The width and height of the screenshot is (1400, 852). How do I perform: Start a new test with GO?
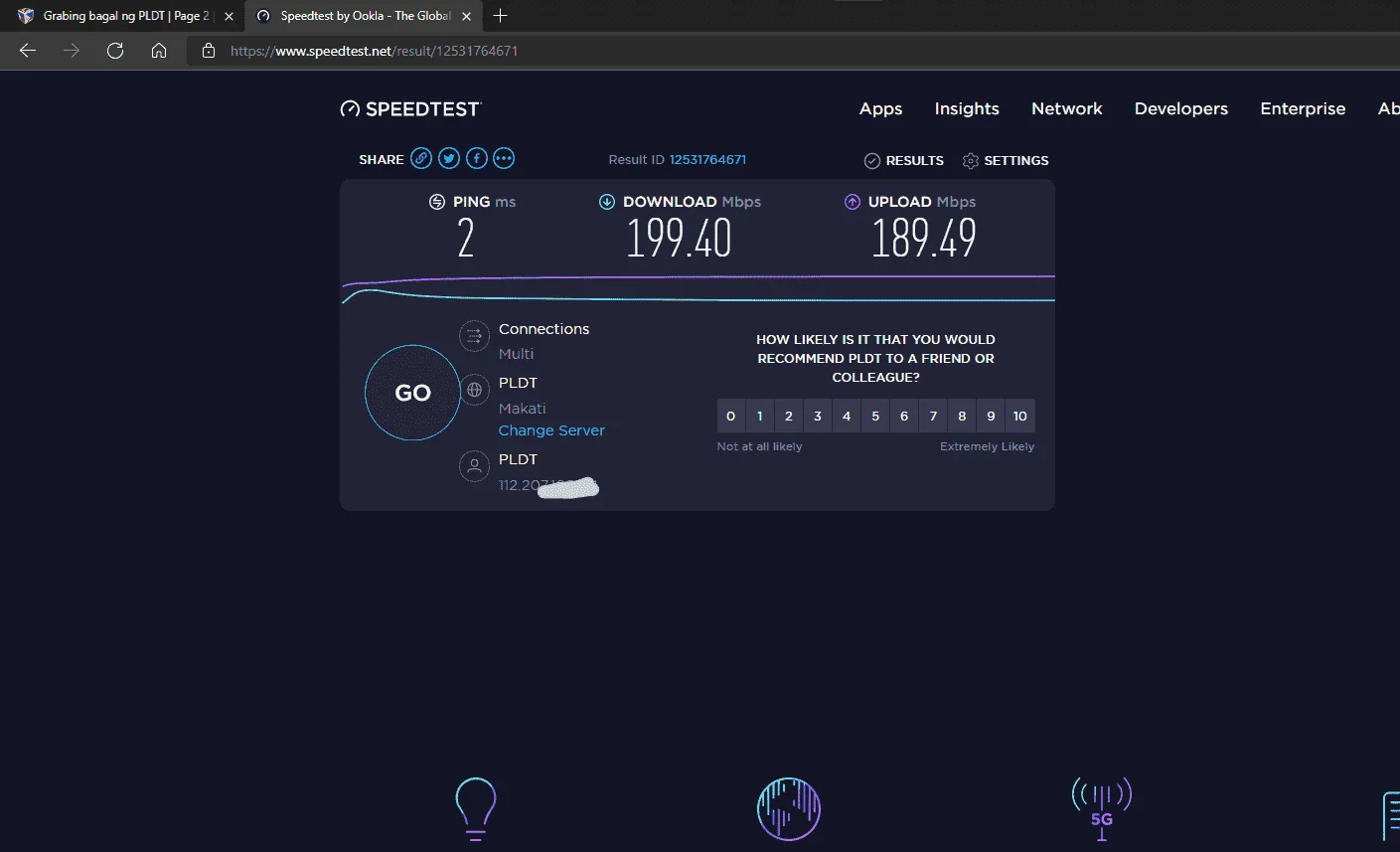pyautogui.click(x=412, y=393)
